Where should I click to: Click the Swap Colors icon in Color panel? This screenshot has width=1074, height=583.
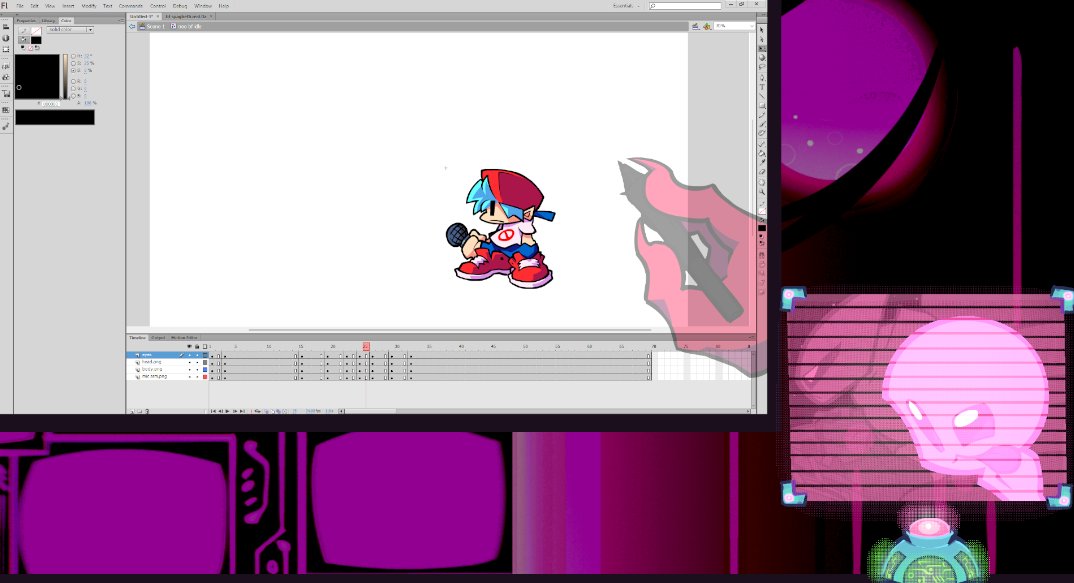(x=37, y=47)
